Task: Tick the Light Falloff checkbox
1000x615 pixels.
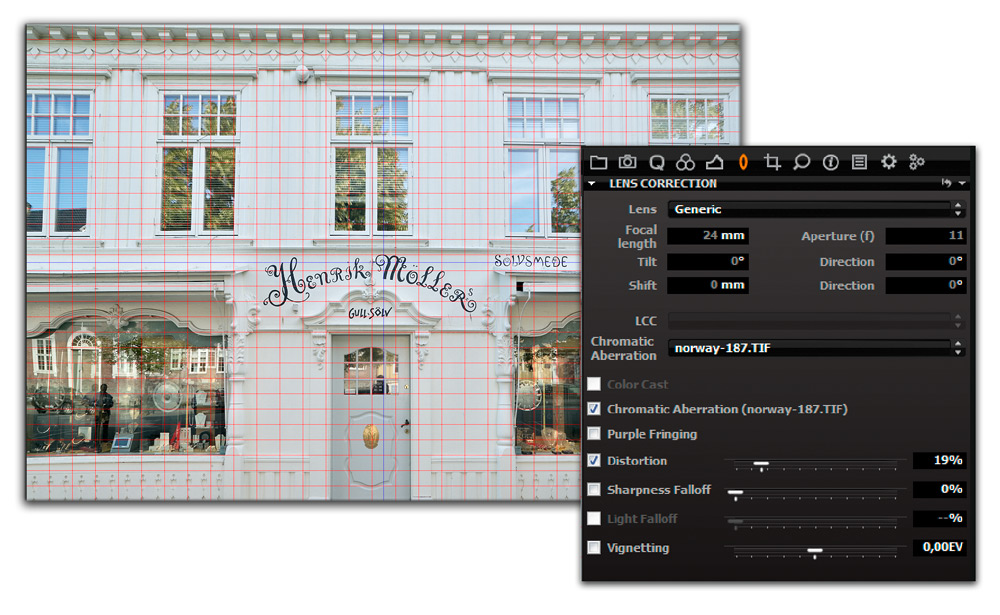Action: (x=594, y=519)
